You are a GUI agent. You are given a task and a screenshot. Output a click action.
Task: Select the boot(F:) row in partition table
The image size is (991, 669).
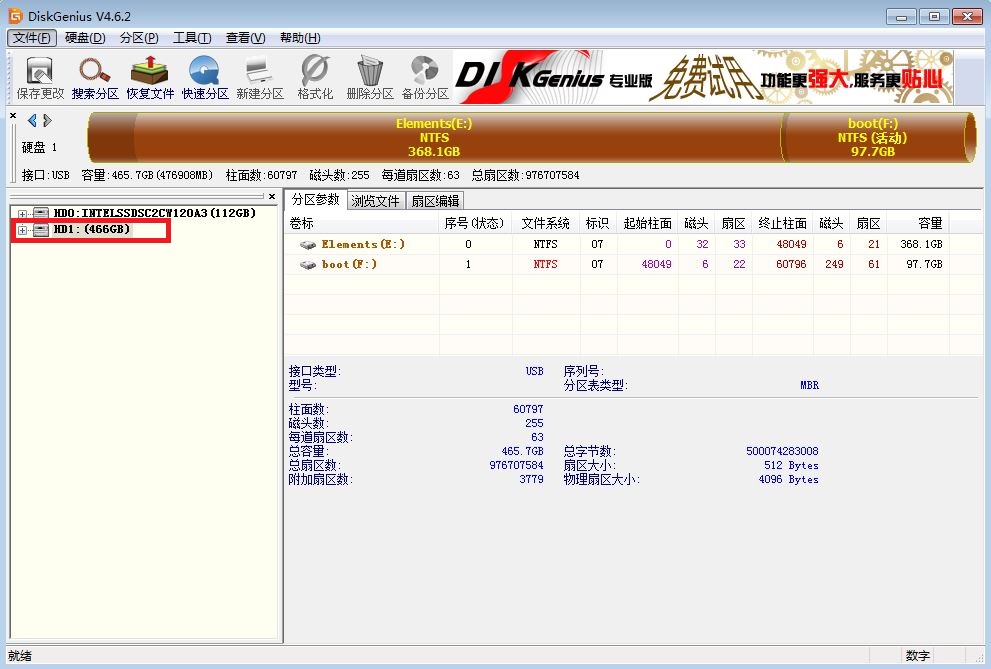click(349, 265)
